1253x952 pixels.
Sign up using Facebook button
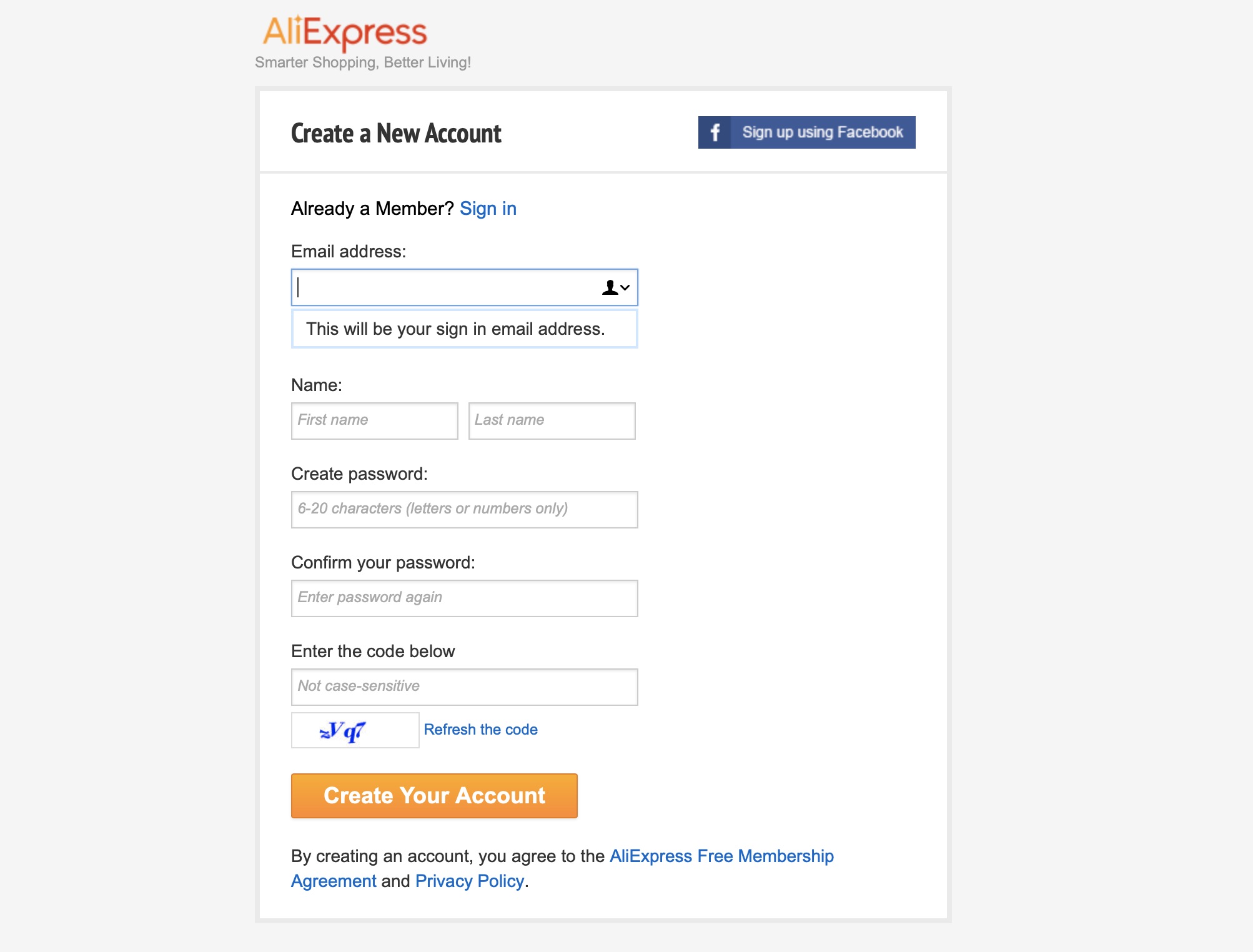click(x=806, y=132)
